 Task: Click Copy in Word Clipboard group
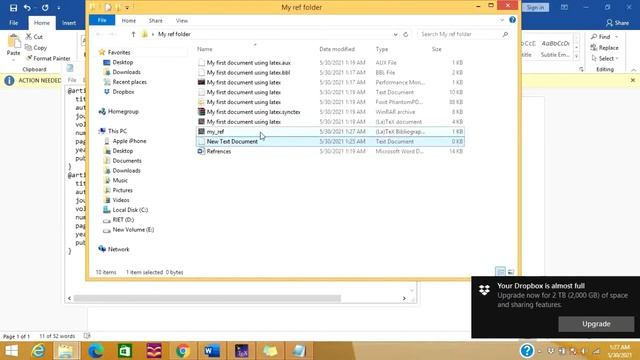(36, 48)
